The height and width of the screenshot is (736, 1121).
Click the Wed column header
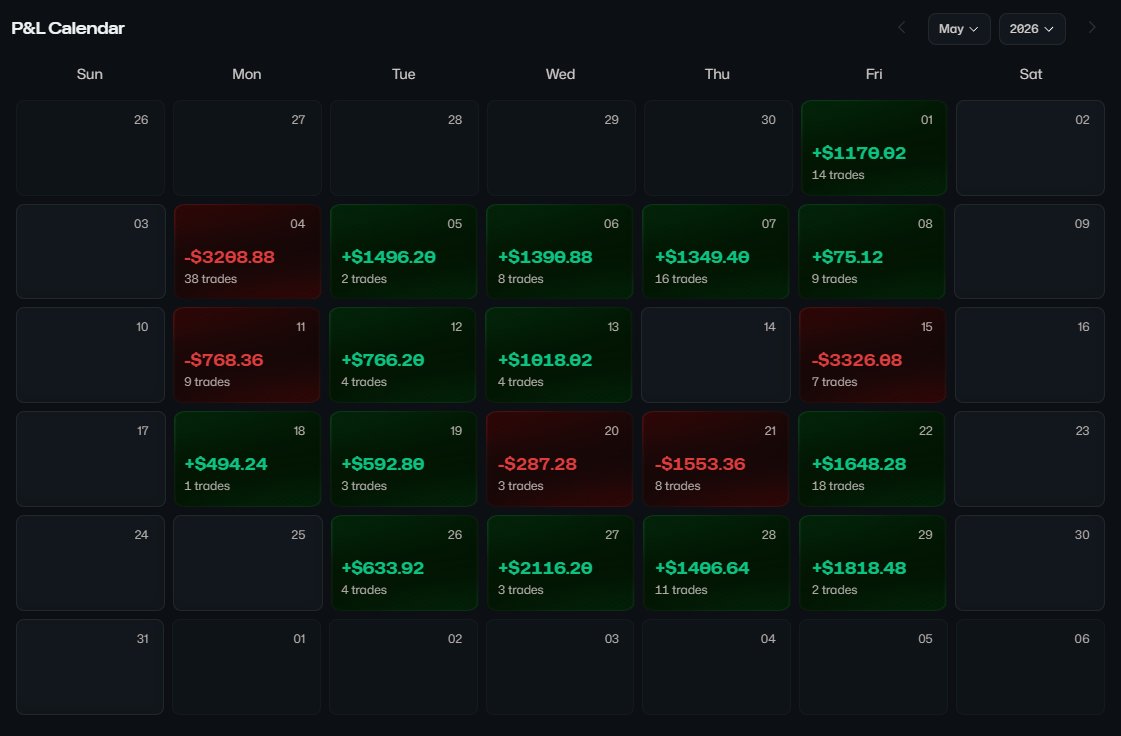click(560, 74)
